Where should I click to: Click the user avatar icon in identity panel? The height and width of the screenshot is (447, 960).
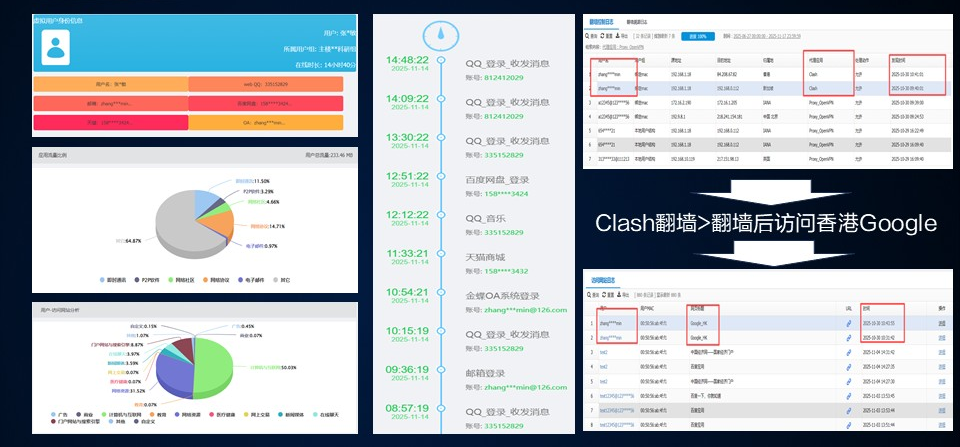click(x=56, y=47)
